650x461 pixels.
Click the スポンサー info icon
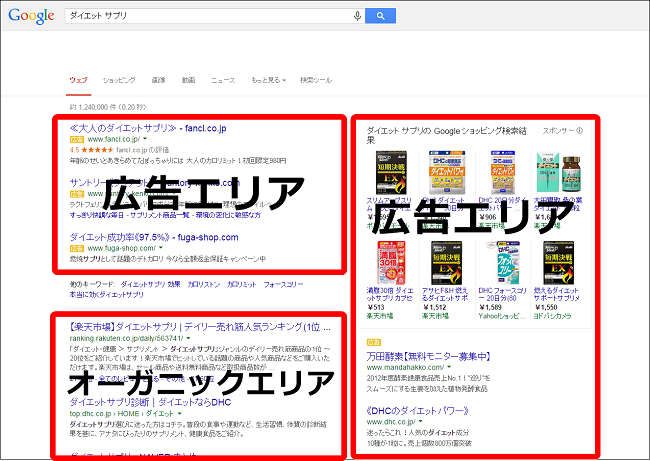coord(580,131)
